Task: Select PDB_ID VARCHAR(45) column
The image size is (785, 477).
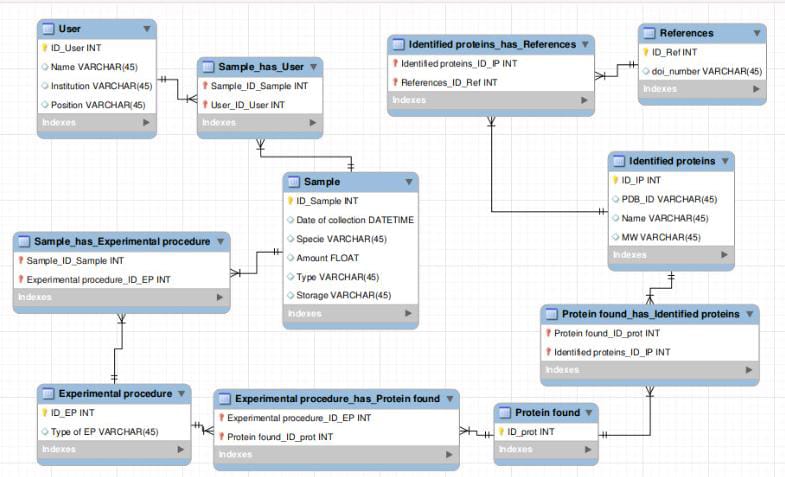Action: point(669,199)
